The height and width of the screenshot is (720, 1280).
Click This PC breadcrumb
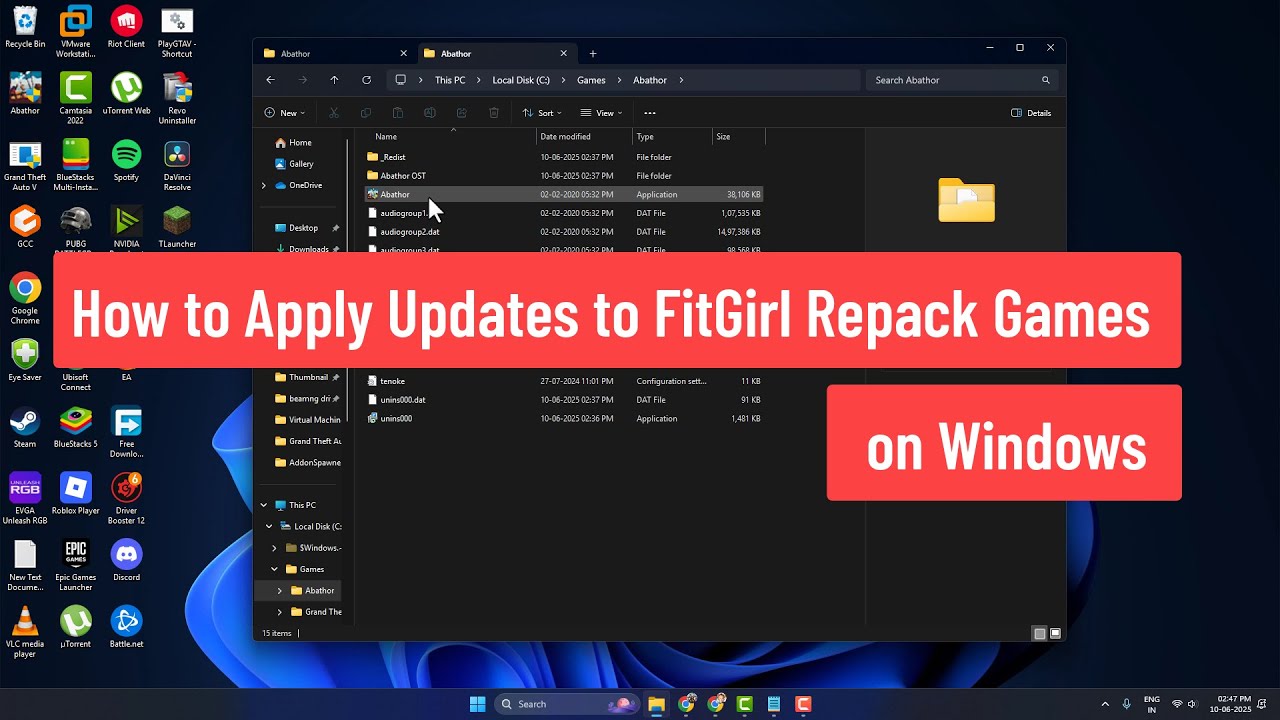pyautogui.click(x=450, y=80)
